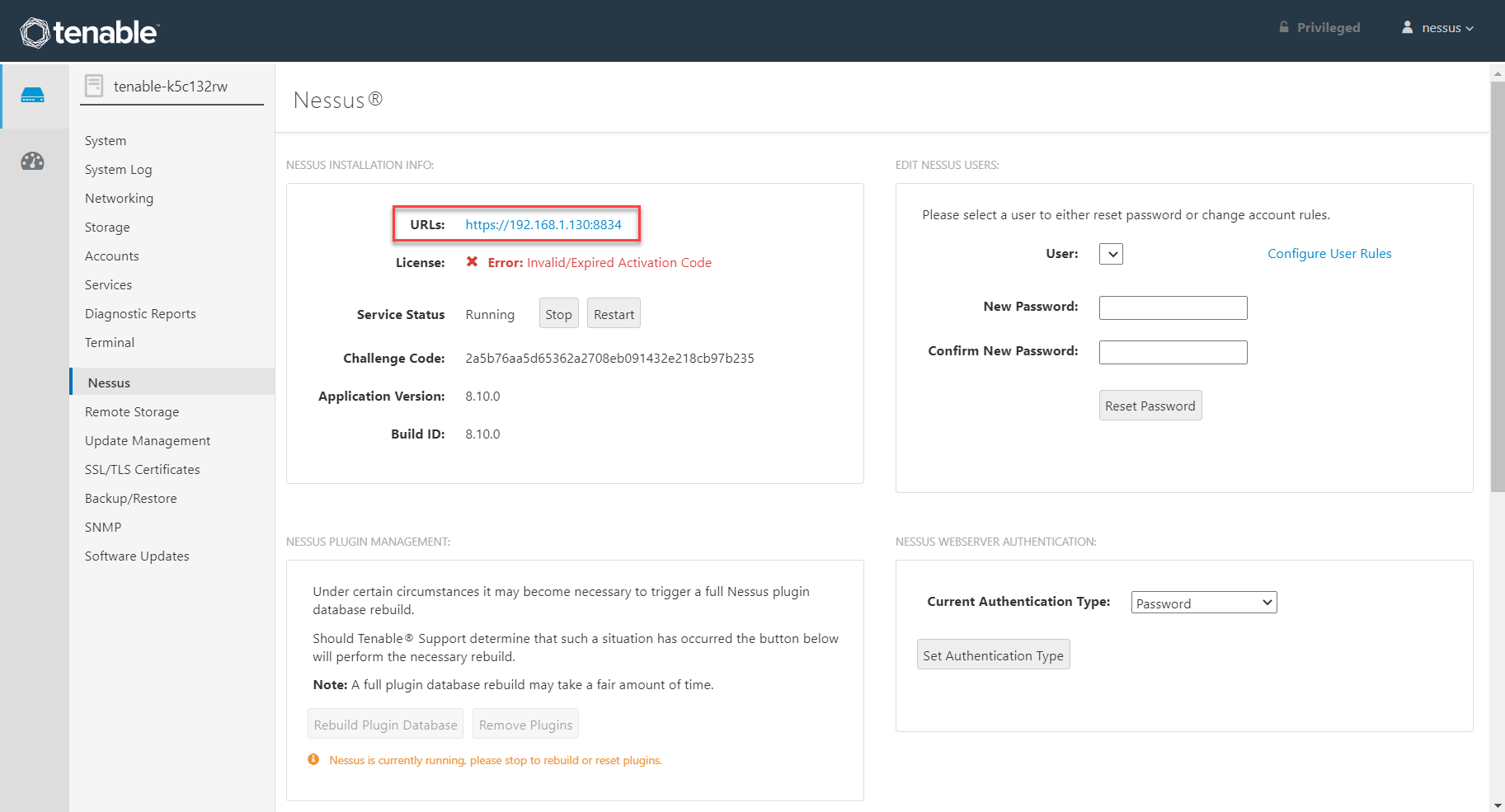Screen dimensions: 1505x812
Task: Click the Build ID 8.10.0 value
Action: [x=482, y=434]
